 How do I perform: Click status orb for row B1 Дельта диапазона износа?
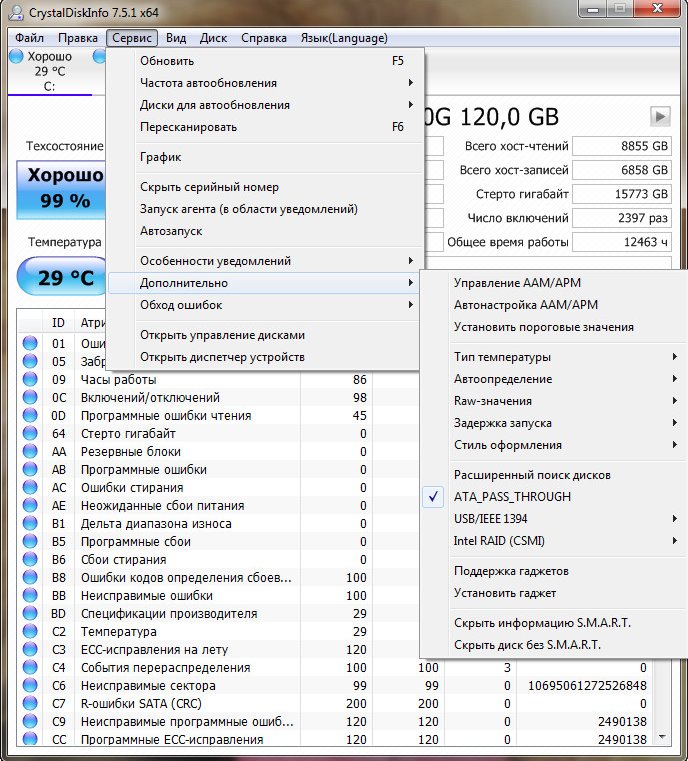click(30, 523)
